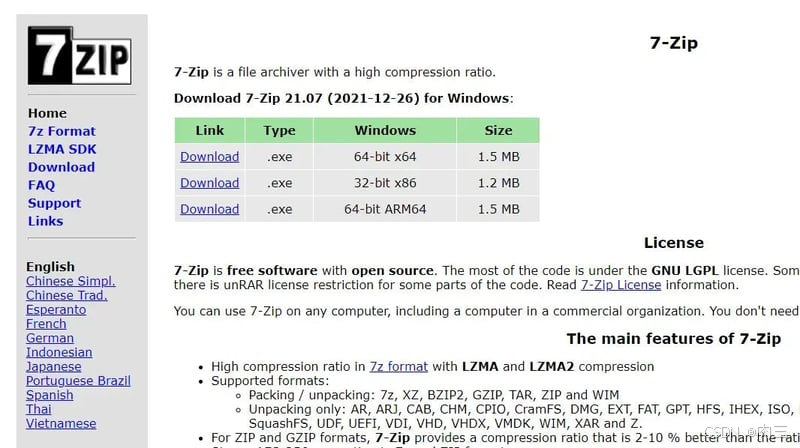Click the file archiver description sentence
The width and height of the screenshot is (800, 448).
[335, 72]
